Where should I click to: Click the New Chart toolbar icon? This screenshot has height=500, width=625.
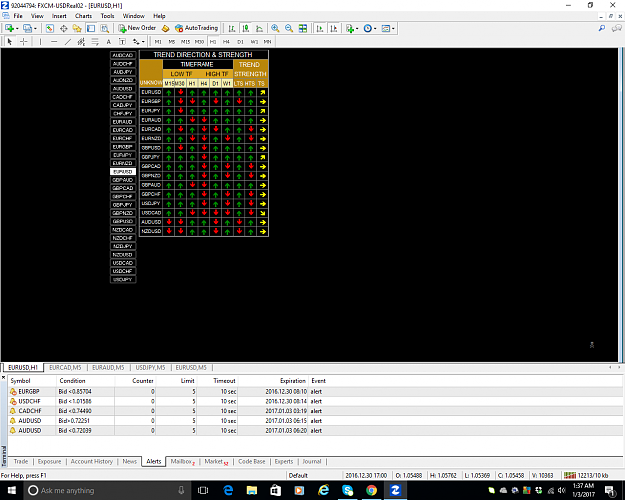[x=9, y=28]
